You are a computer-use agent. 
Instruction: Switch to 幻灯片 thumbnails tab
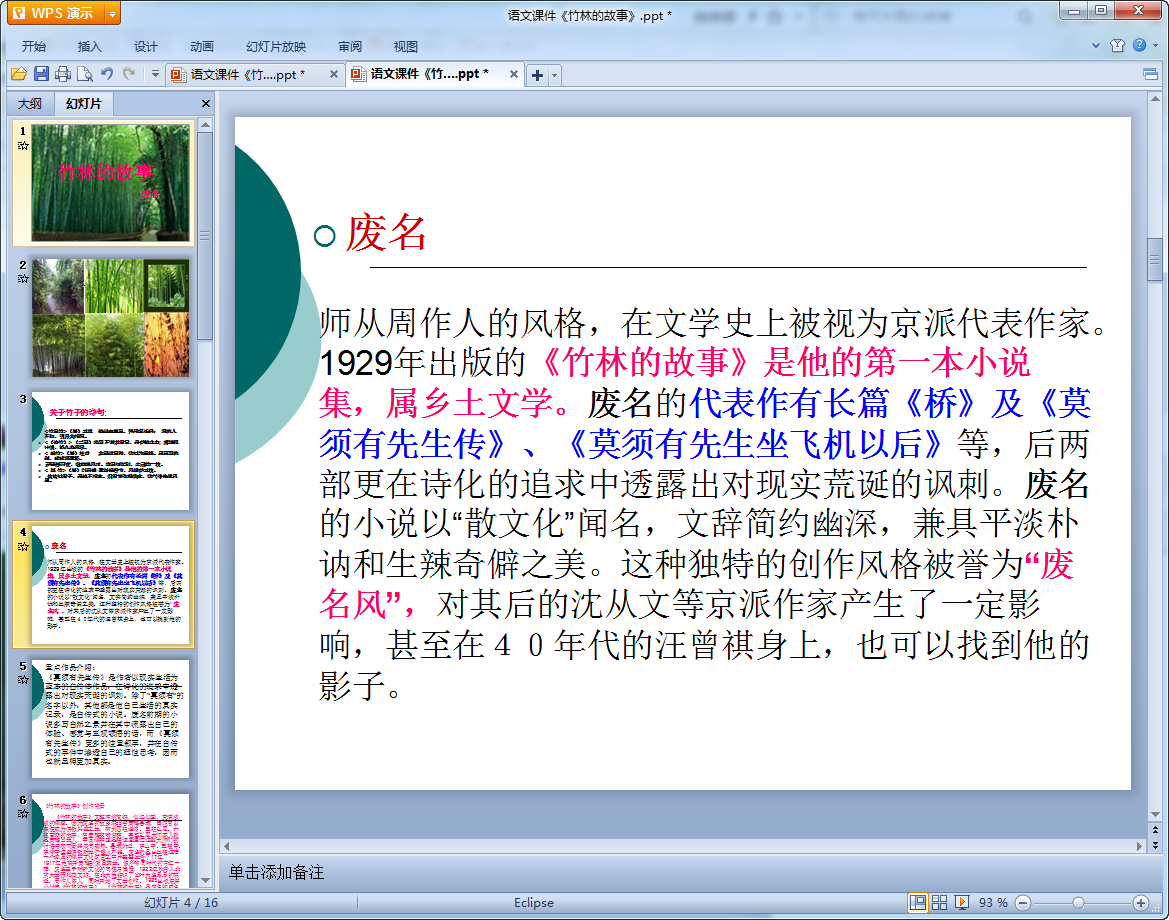[84, 104]
